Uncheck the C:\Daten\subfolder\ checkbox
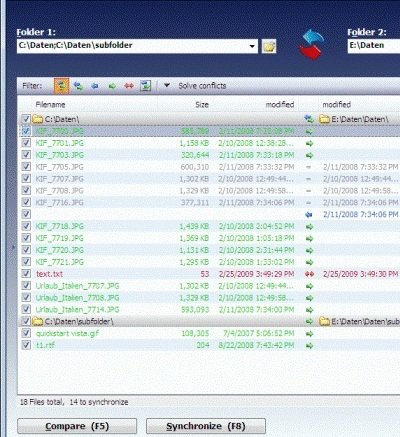The height and width of the screenshot is (437, 400). point(26,321)
